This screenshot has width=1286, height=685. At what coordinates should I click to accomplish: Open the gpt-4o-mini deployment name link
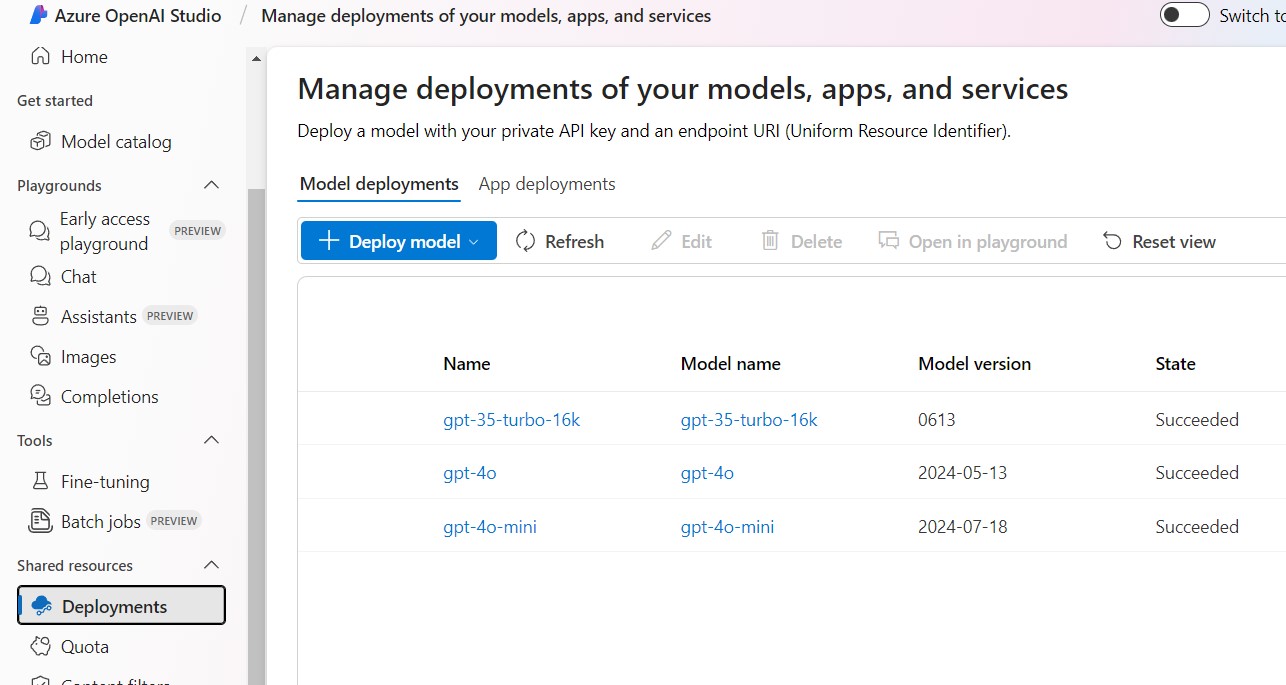click(490, 526)
